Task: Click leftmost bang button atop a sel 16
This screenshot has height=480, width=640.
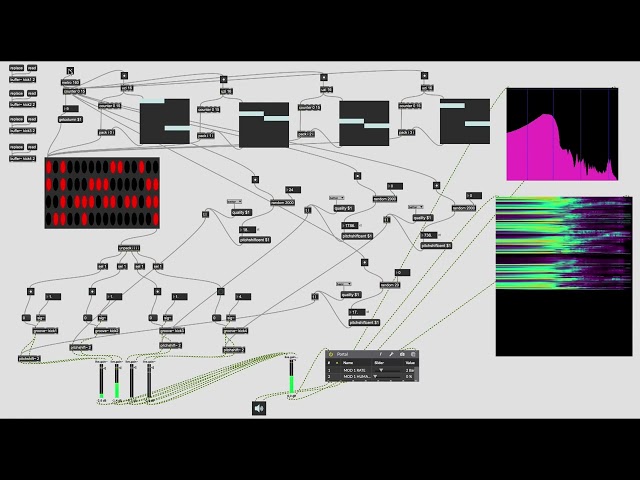Action: tap(124, 76)
